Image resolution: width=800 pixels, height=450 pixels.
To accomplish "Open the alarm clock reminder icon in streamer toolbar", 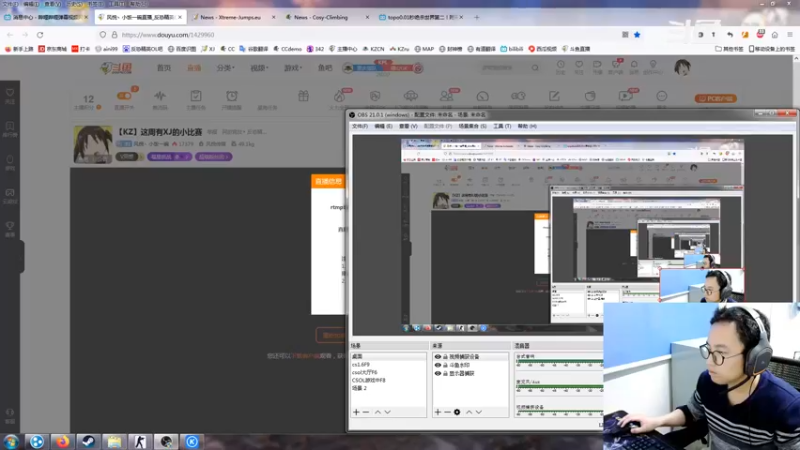I will 232,98.
